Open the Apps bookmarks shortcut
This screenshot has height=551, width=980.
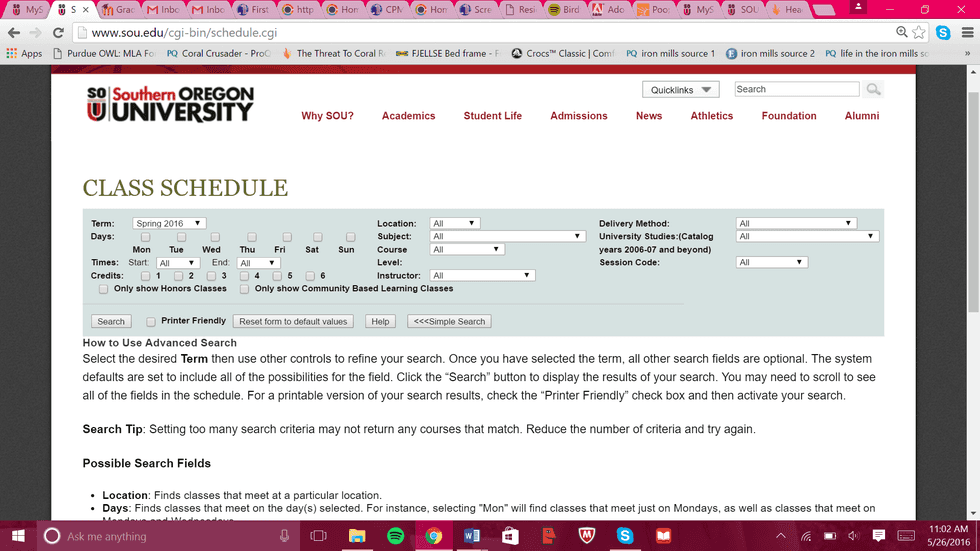pos(24,54)
